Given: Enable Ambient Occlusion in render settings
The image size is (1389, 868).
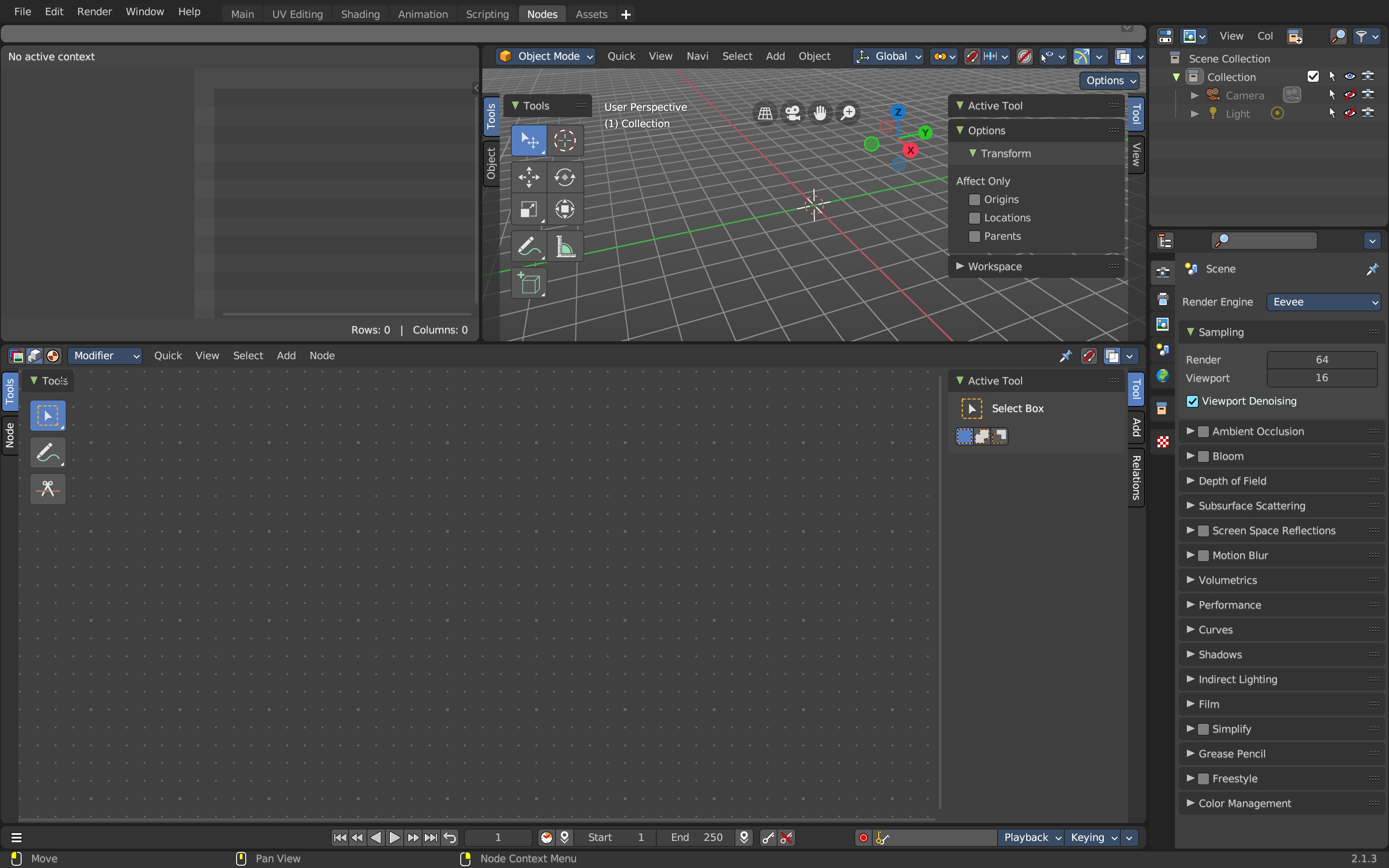Looking at the screenshot, I should tap(1203, 431).
